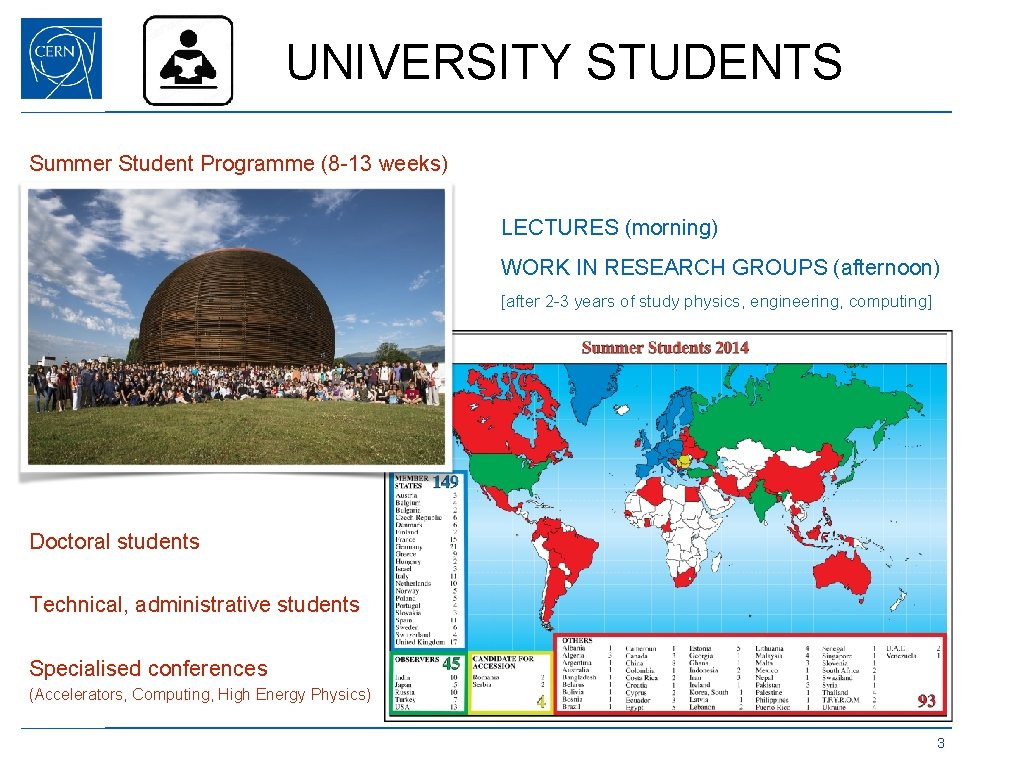This screenshot has height=768, width=1024.
Task: Click the Summer Student Programme (8-13 weeks) heading
Action: (x=238, y=163)
